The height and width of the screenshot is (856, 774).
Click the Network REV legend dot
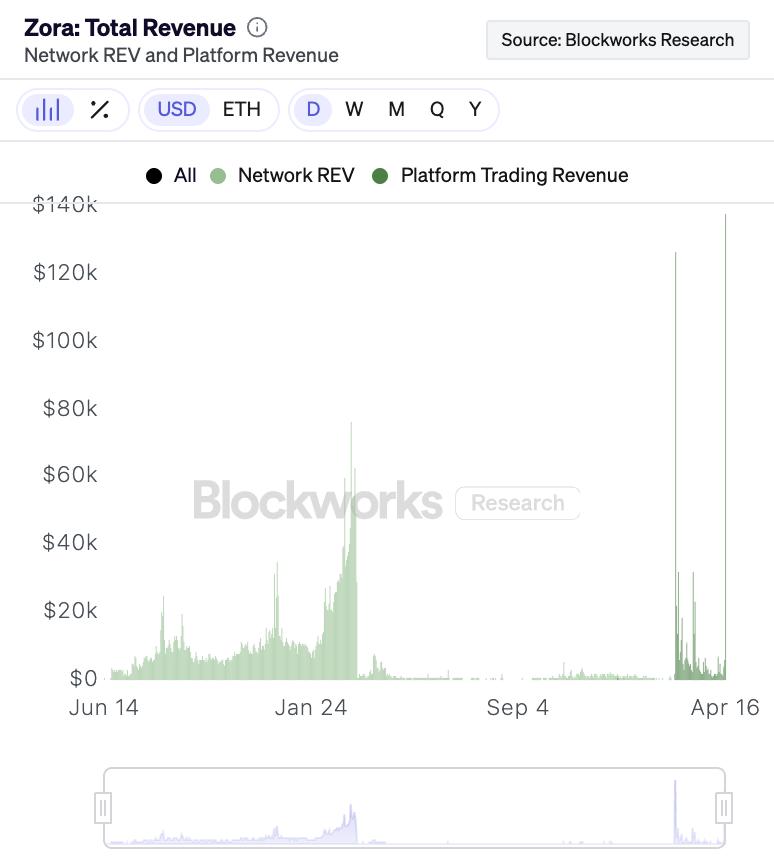(x=219, y=176)
